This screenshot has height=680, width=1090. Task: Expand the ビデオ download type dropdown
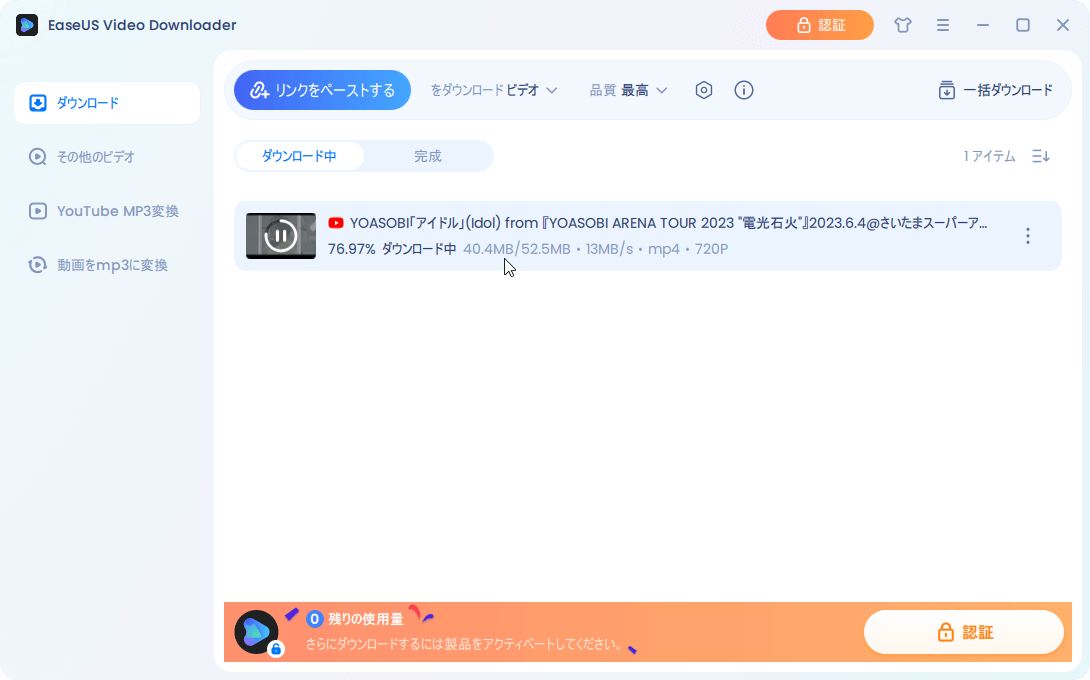(531, 90)
